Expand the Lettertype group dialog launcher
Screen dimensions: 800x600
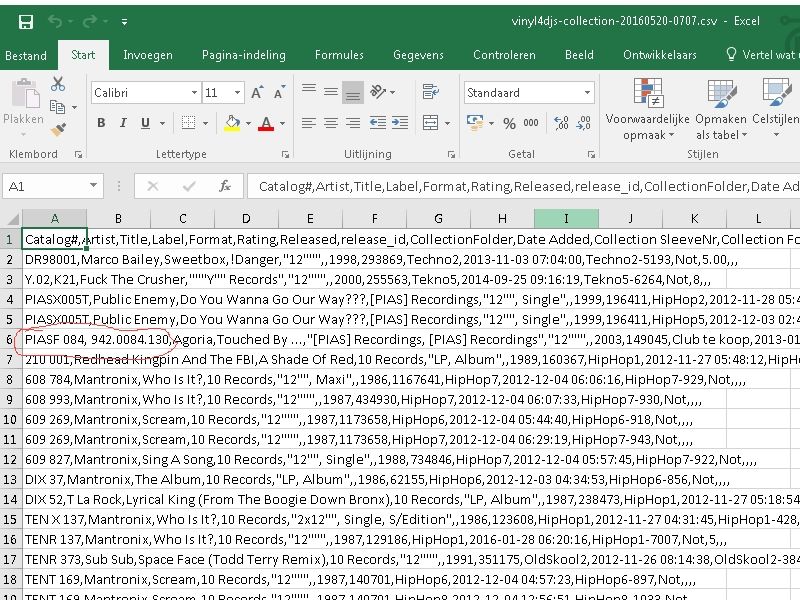[x=287, y=154]
